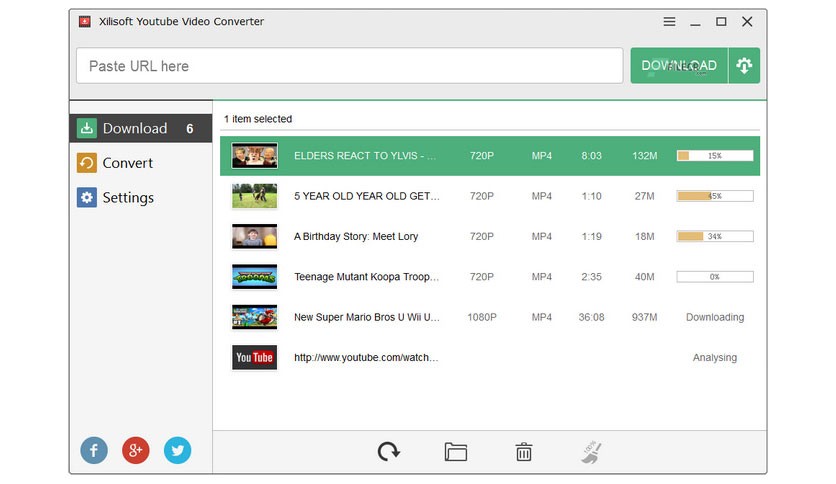This screenshot has height=484, width=836.
Task: Click the 1:10 duration value
Action: pyautogui.click(x=591, y=196)
